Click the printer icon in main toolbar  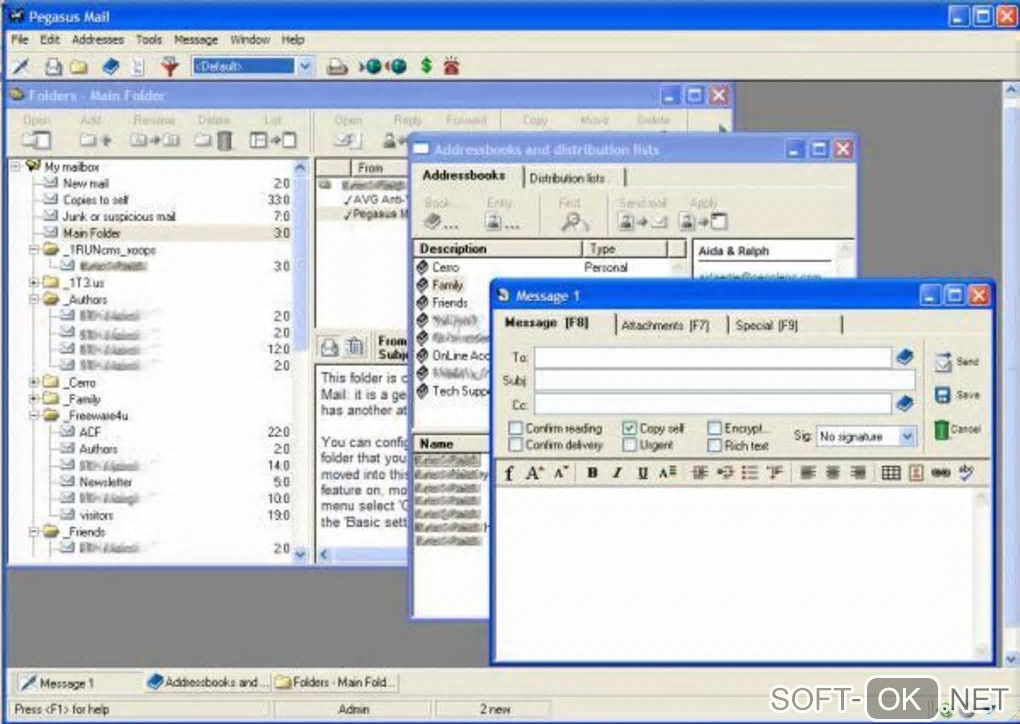pyautogui.click(x=336, y=66)
